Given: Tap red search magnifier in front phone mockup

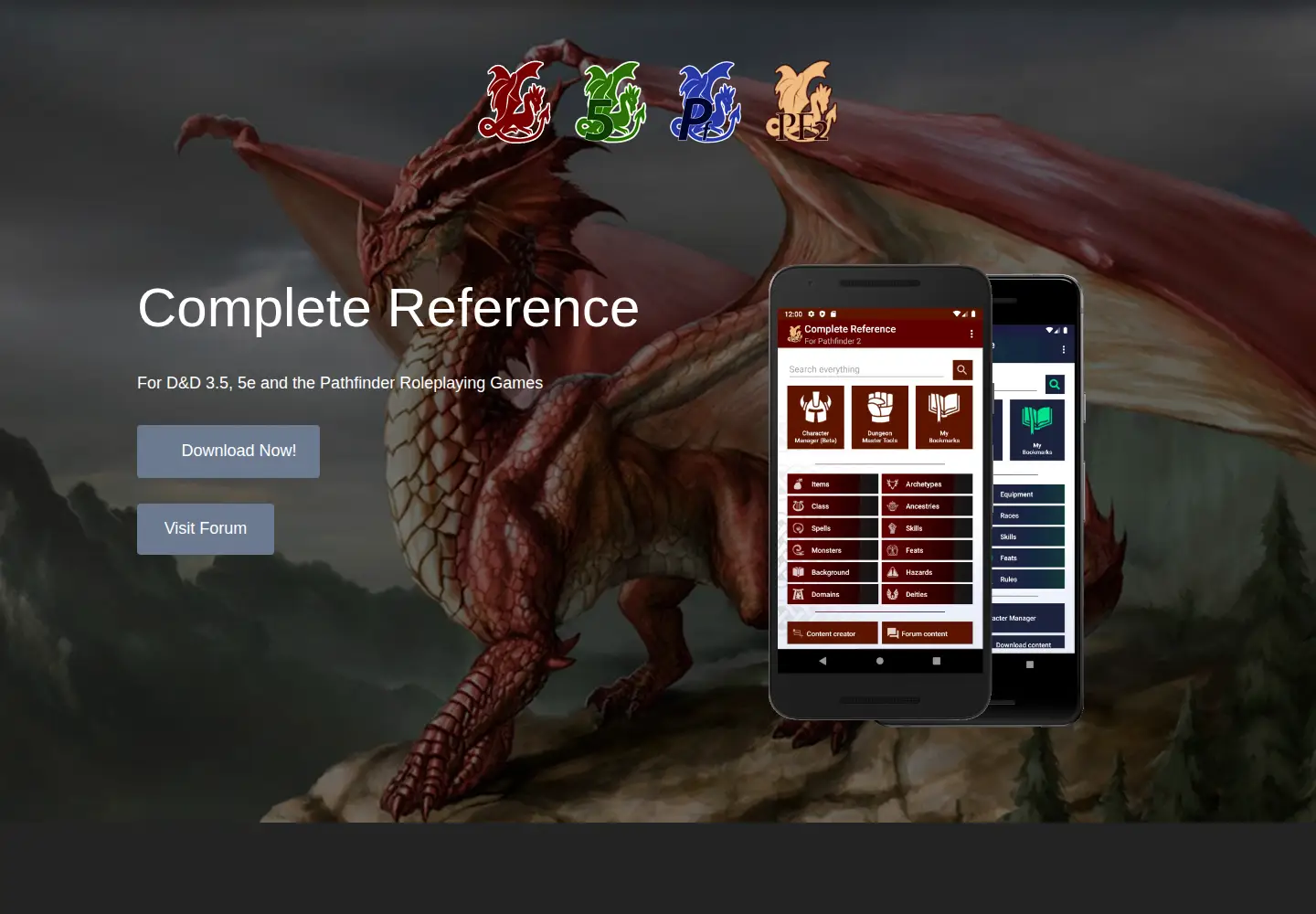Looking at the screenshot, I should click(962, 369).
